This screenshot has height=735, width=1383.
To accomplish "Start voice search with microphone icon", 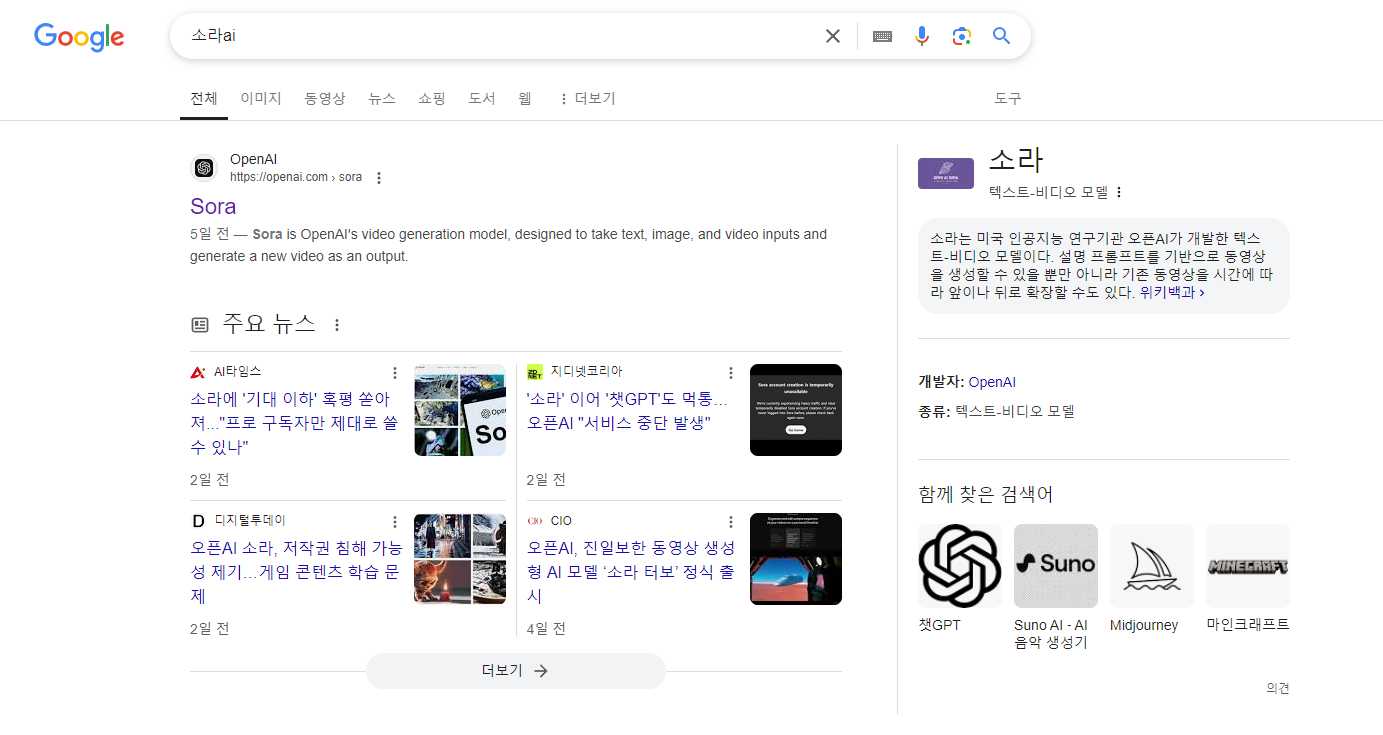I will [922, 36].
